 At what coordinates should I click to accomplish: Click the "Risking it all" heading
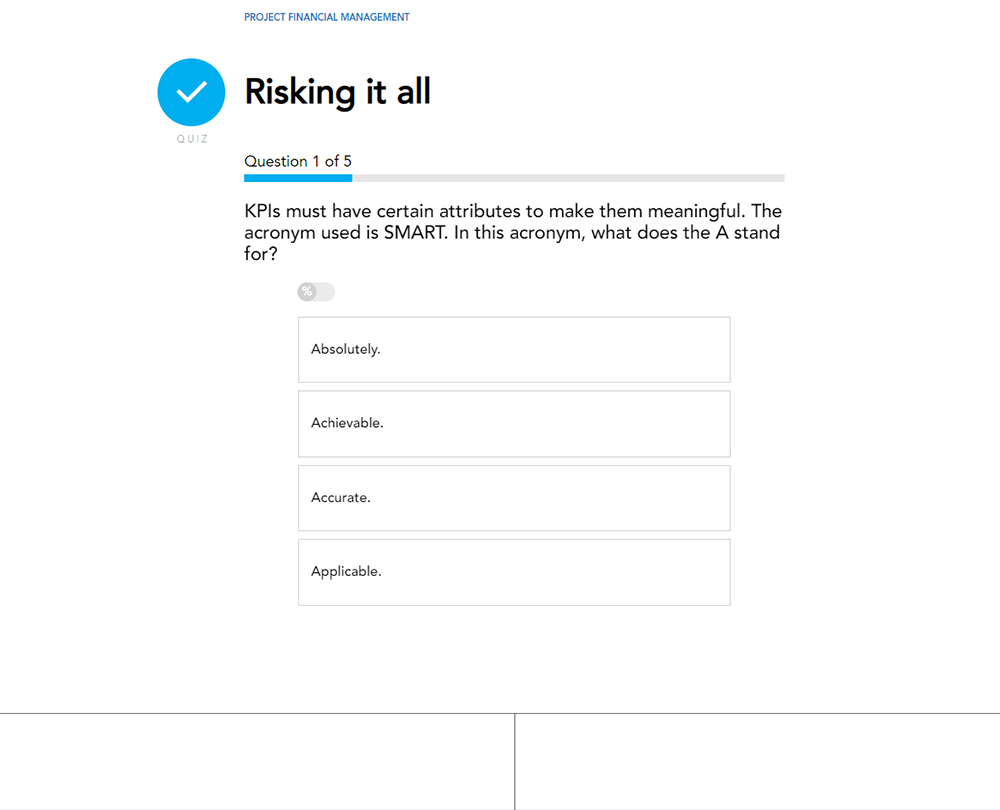[338, 92]
